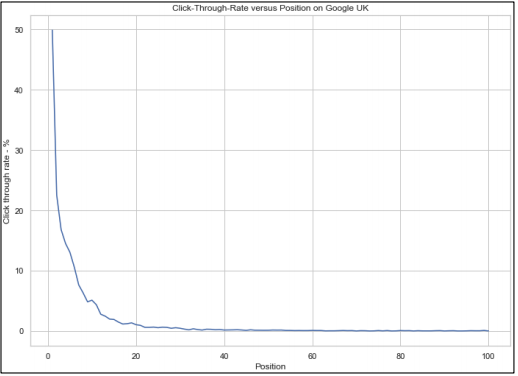Click the x-axis tick label 40
The width and height of the screenshot is (518, 376).
pyautogui.click(x=224, y=356)
